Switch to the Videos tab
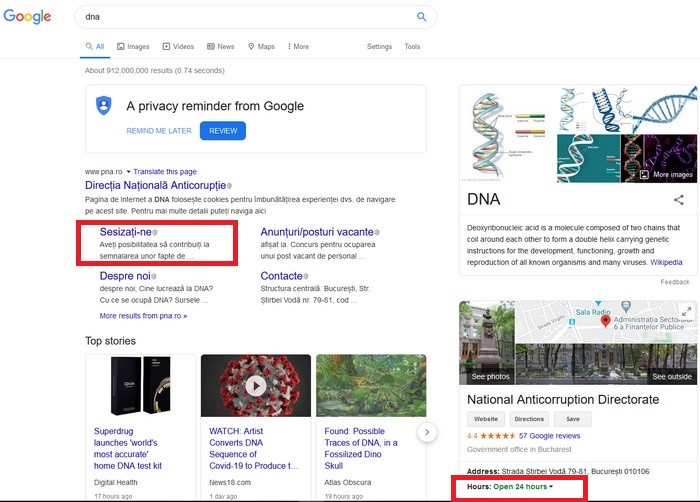 point(178,46)
